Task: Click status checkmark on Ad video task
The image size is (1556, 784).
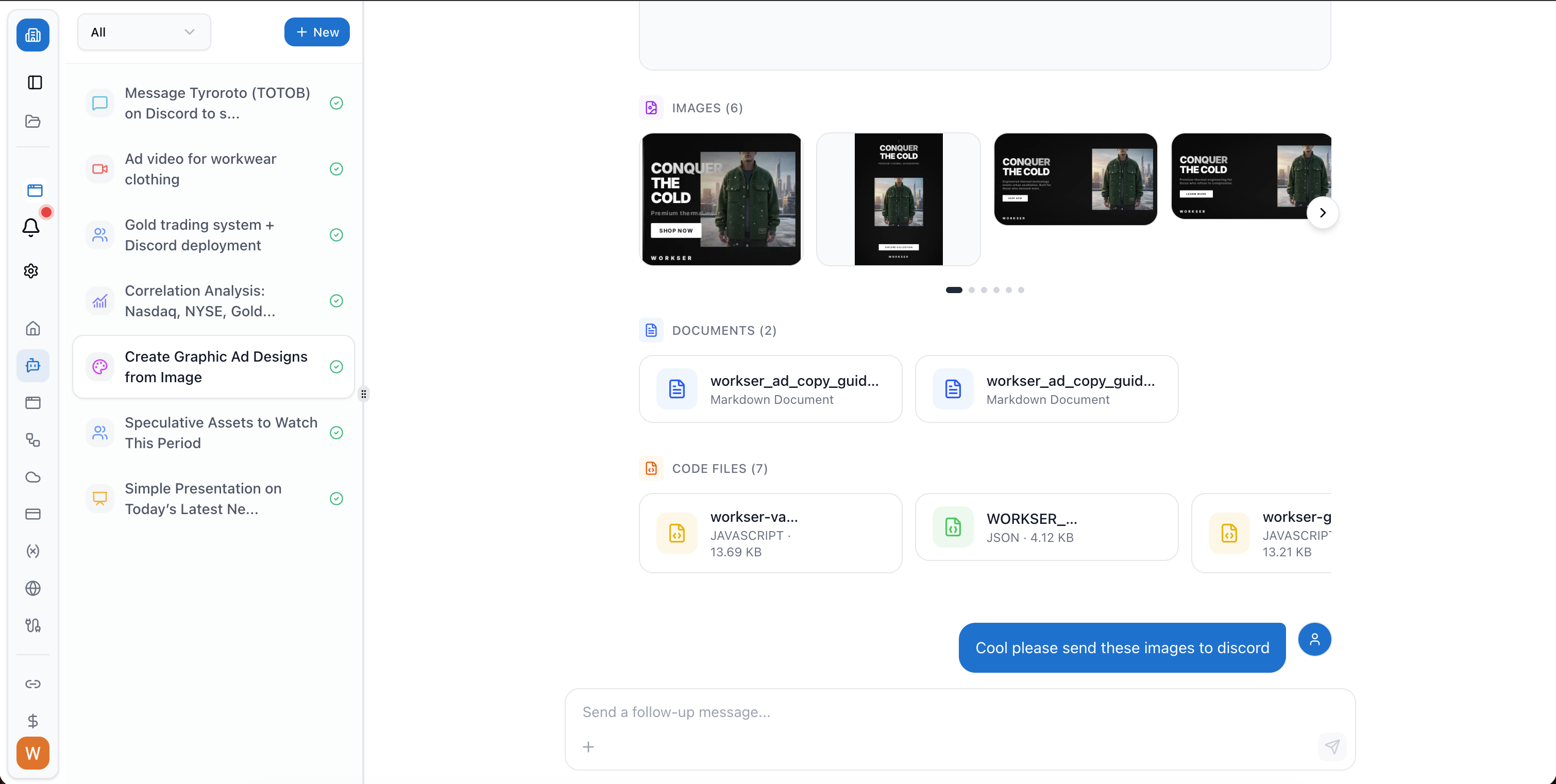Action: 336,169
